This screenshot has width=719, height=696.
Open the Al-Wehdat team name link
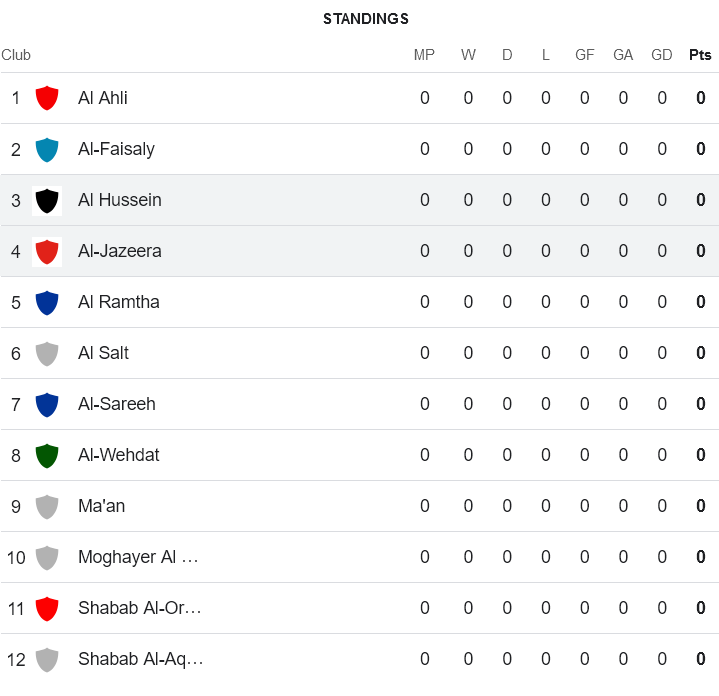pos(118,455)
